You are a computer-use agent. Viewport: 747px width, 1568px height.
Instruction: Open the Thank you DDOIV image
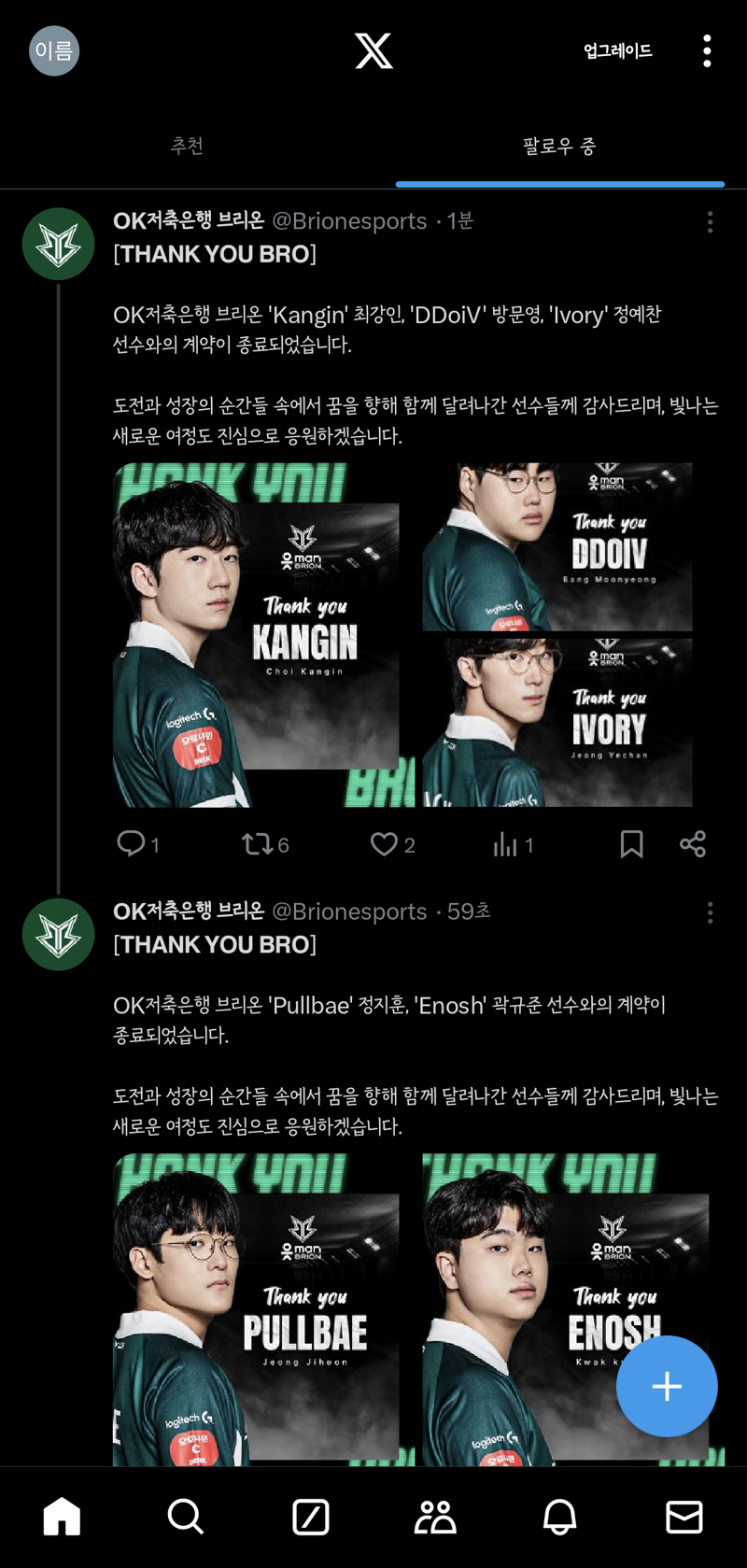click(x=557, y=547)
